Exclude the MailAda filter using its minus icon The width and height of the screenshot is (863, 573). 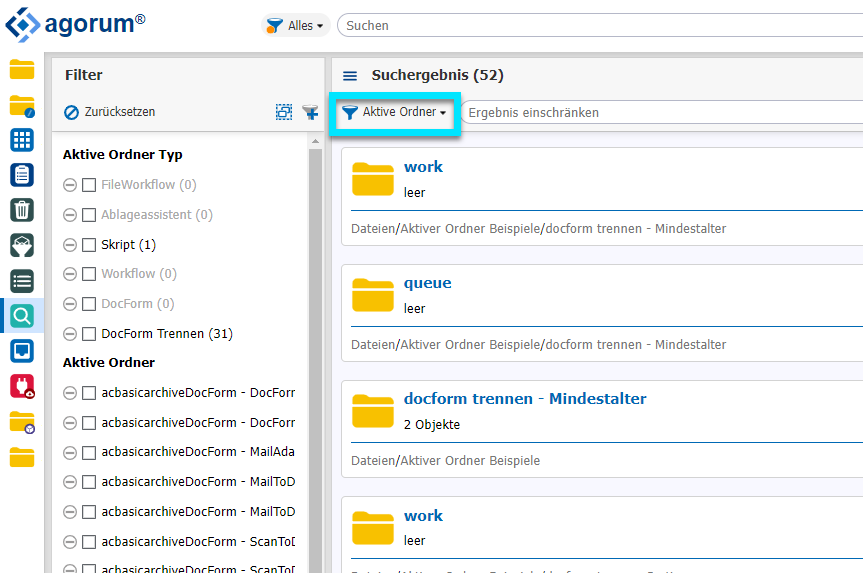[x=70, y=452]
